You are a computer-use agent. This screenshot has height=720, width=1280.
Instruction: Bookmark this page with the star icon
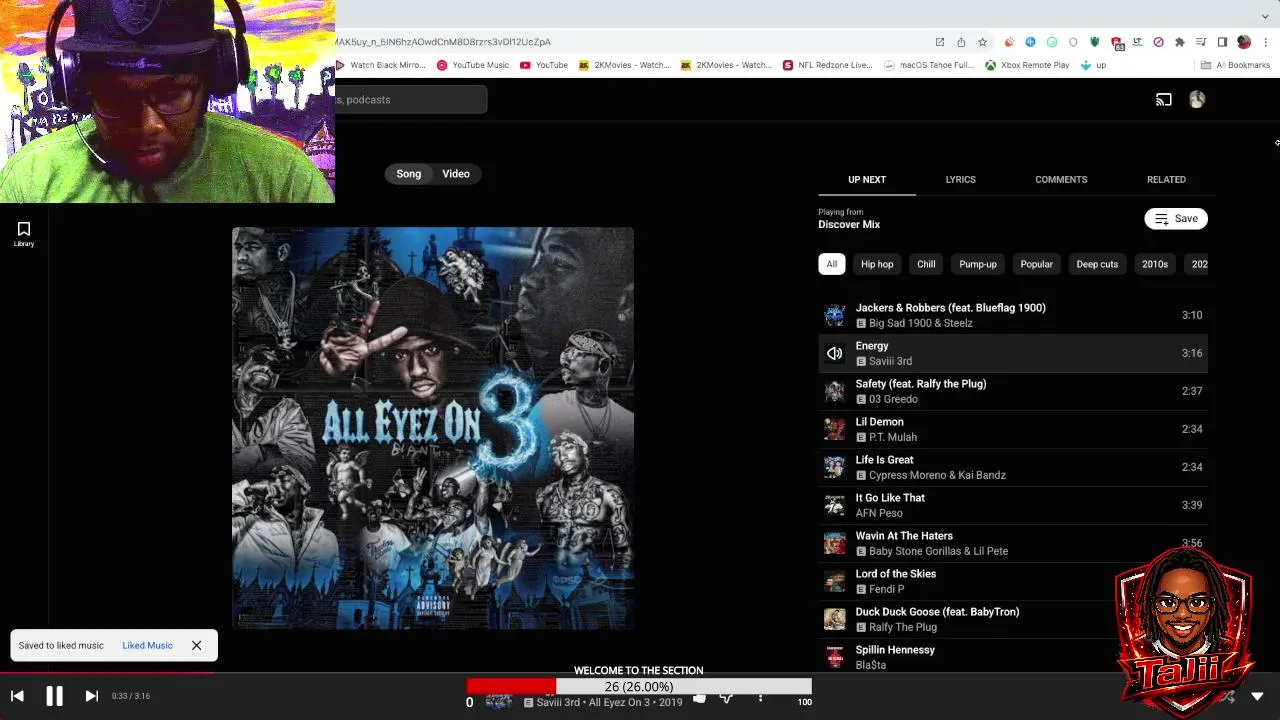click(x=982, y=42)
